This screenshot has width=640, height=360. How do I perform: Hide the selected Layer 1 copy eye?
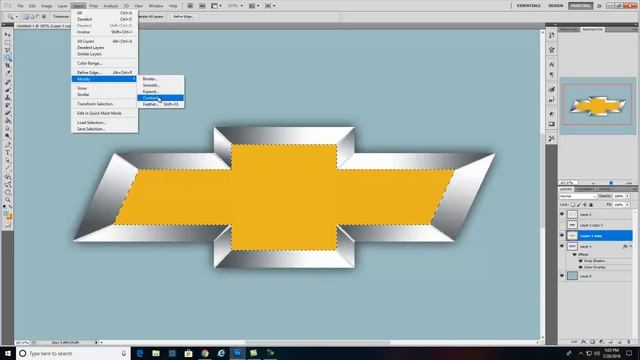[x=562, y=236]
